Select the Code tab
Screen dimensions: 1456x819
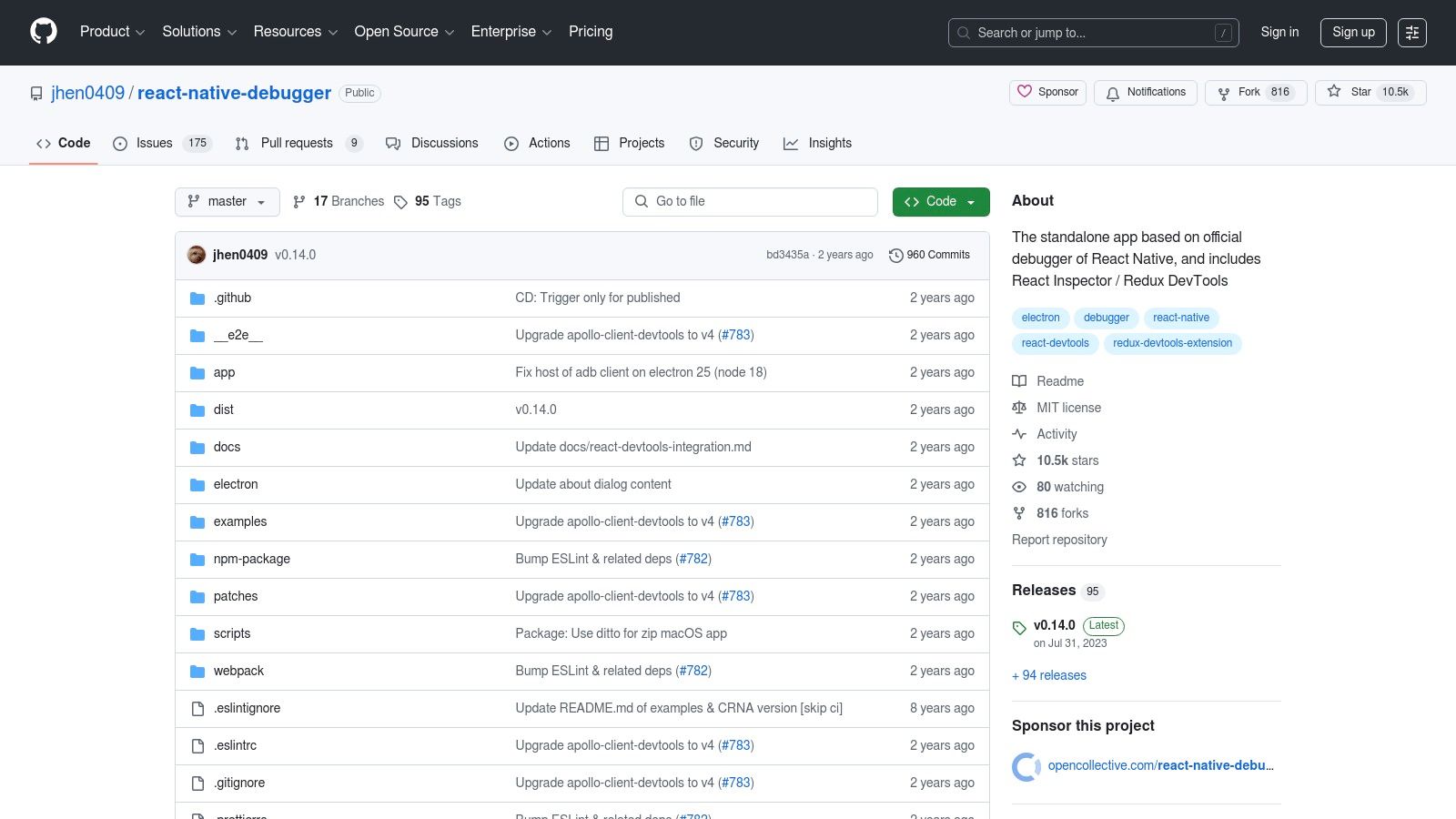coord(63,143)
